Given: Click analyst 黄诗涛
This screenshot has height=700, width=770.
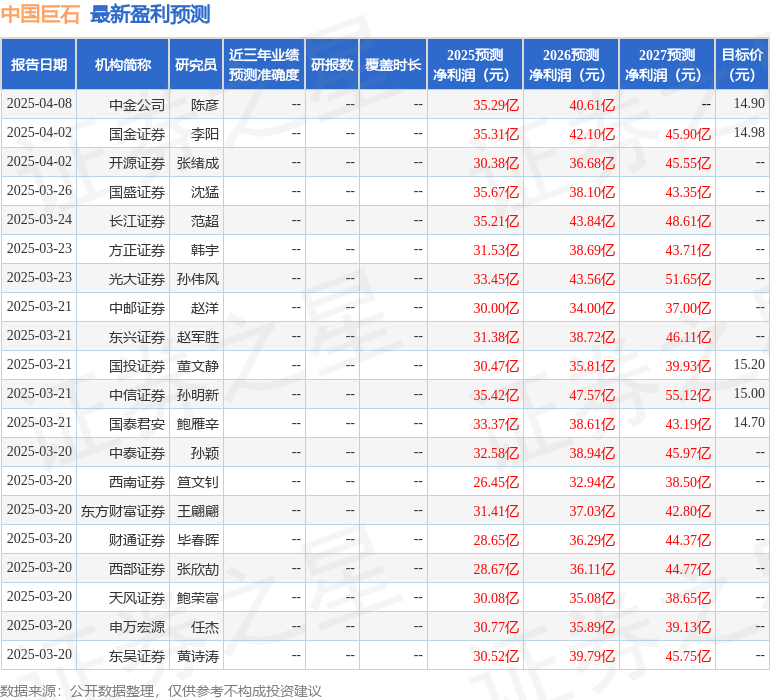Looking at the screenshot, I should coord(198,655).
